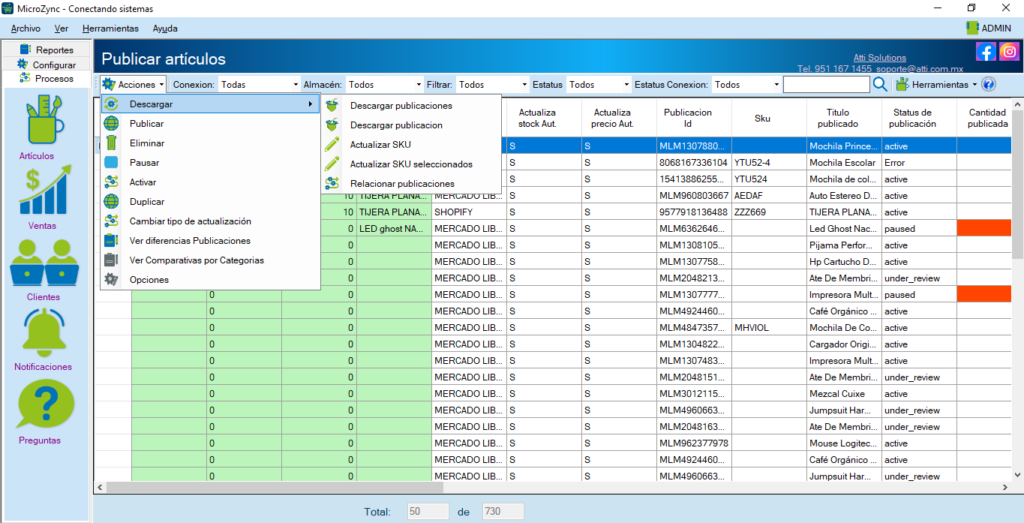Viewport: 1024px width, 523px height.
Task: Open the Notificaciones bell icon
Action: [x=45, y=331]
